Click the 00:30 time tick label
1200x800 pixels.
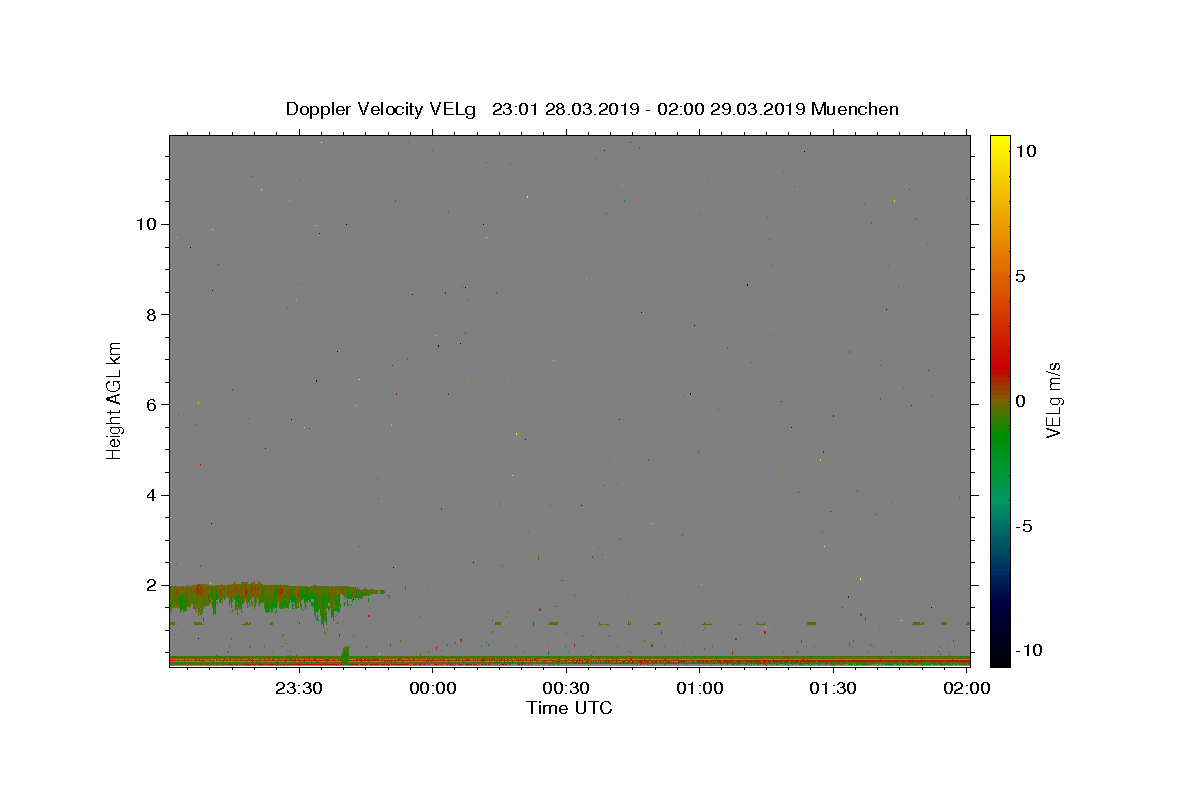pos(566,688)
